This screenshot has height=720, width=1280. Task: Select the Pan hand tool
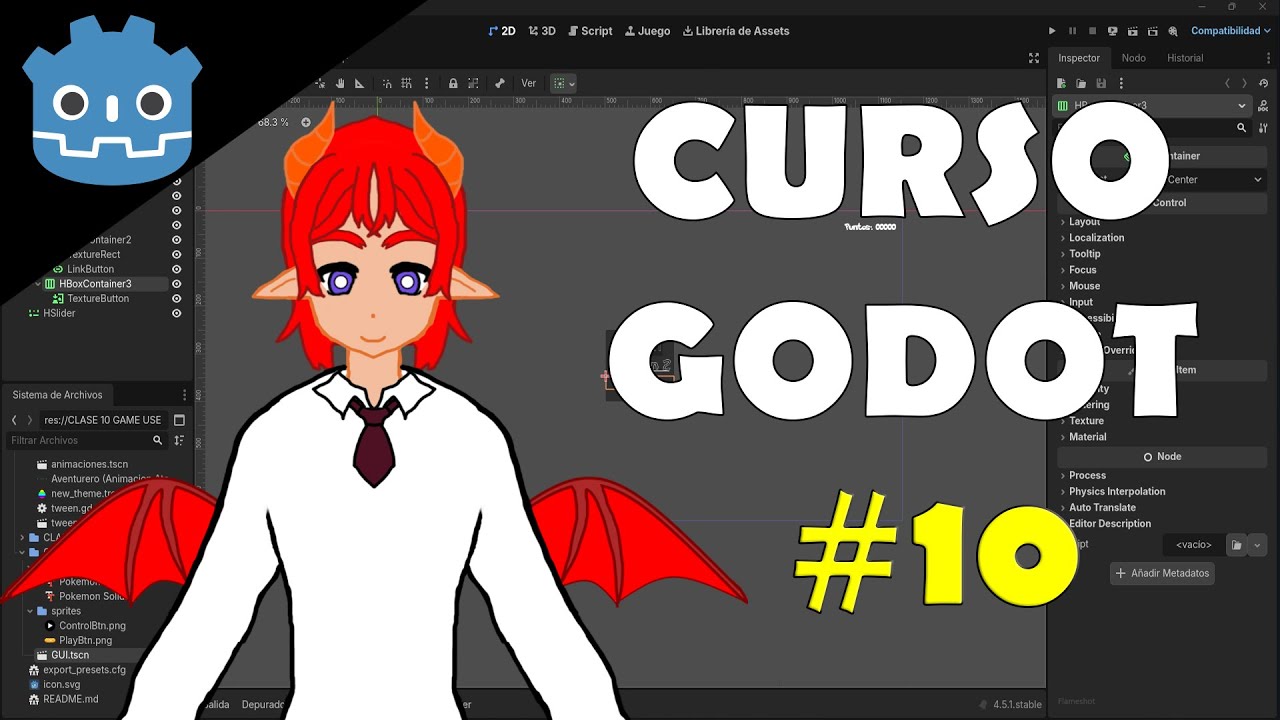tap(340, 83)
